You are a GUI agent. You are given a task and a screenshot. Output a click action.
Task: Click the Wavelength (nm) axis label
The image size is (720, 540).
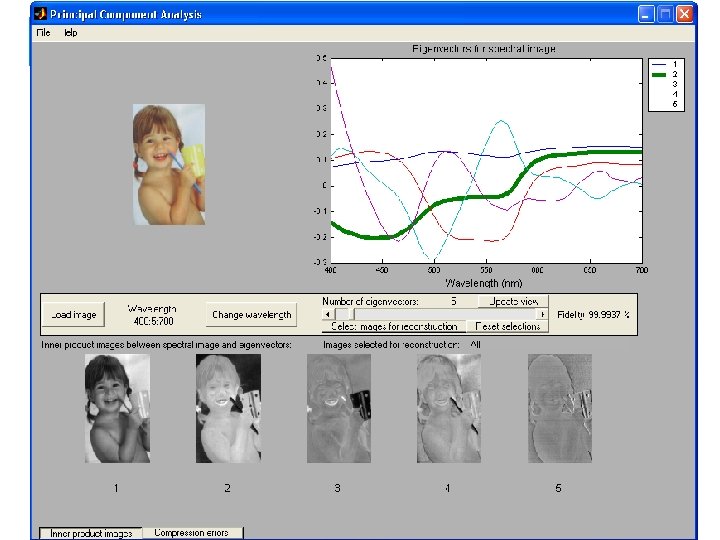coord(484,283)
